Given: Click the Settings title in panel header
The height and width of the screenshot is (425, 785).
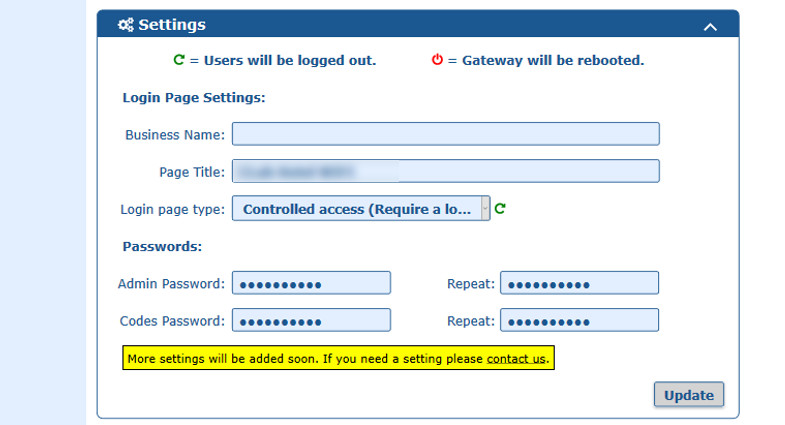Looking at the screenshot, I should click(172, 25).
